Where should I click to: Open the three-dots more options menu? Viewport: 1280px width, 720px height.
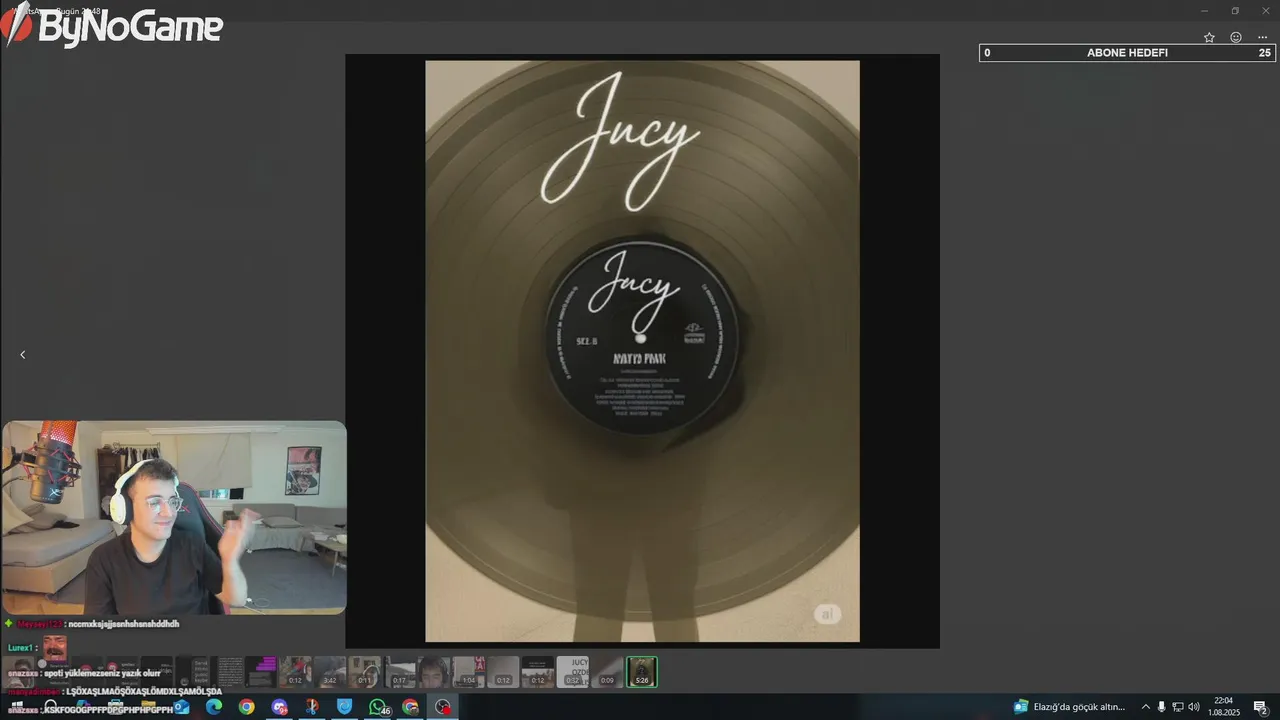(x=1263, y=37)
